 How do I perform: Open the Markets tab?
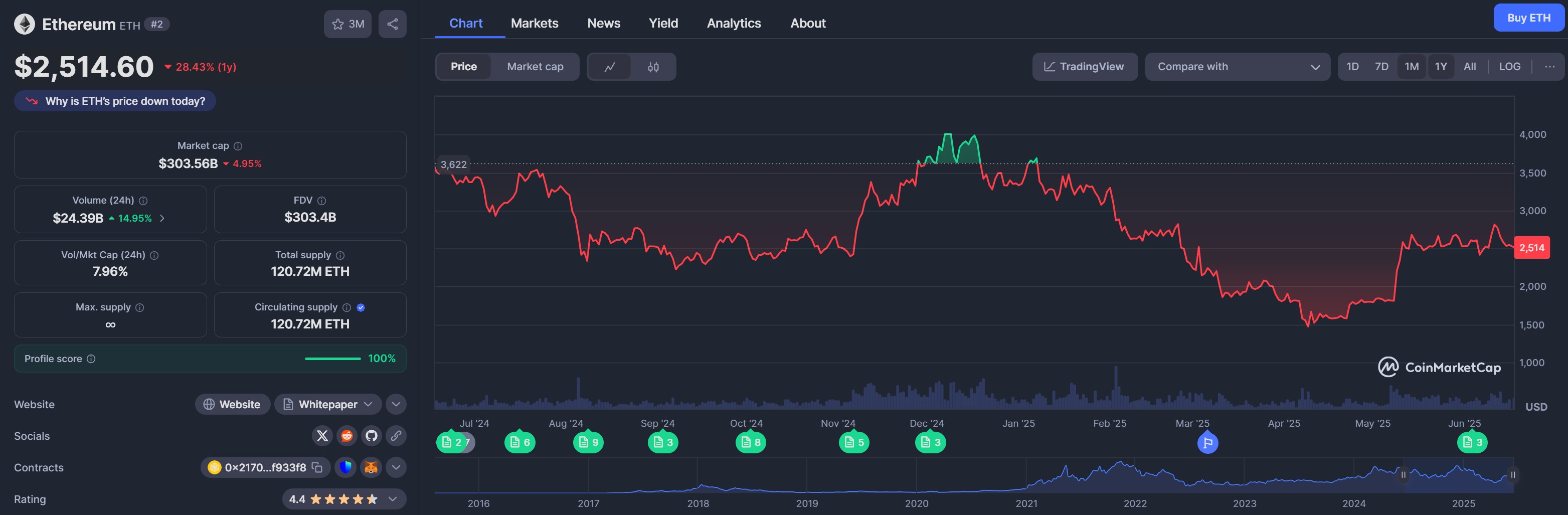point(535,23)
